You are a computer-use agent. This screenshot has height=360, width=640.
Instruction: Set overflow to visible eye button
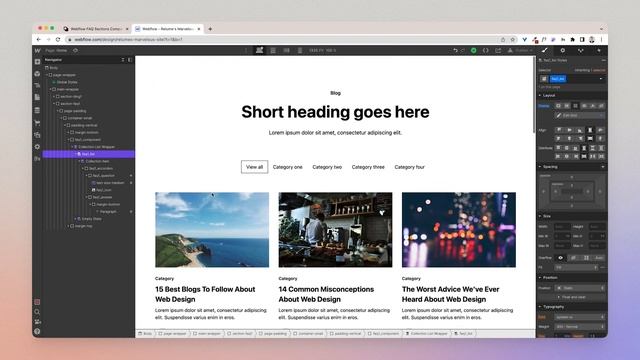[560, 258]
